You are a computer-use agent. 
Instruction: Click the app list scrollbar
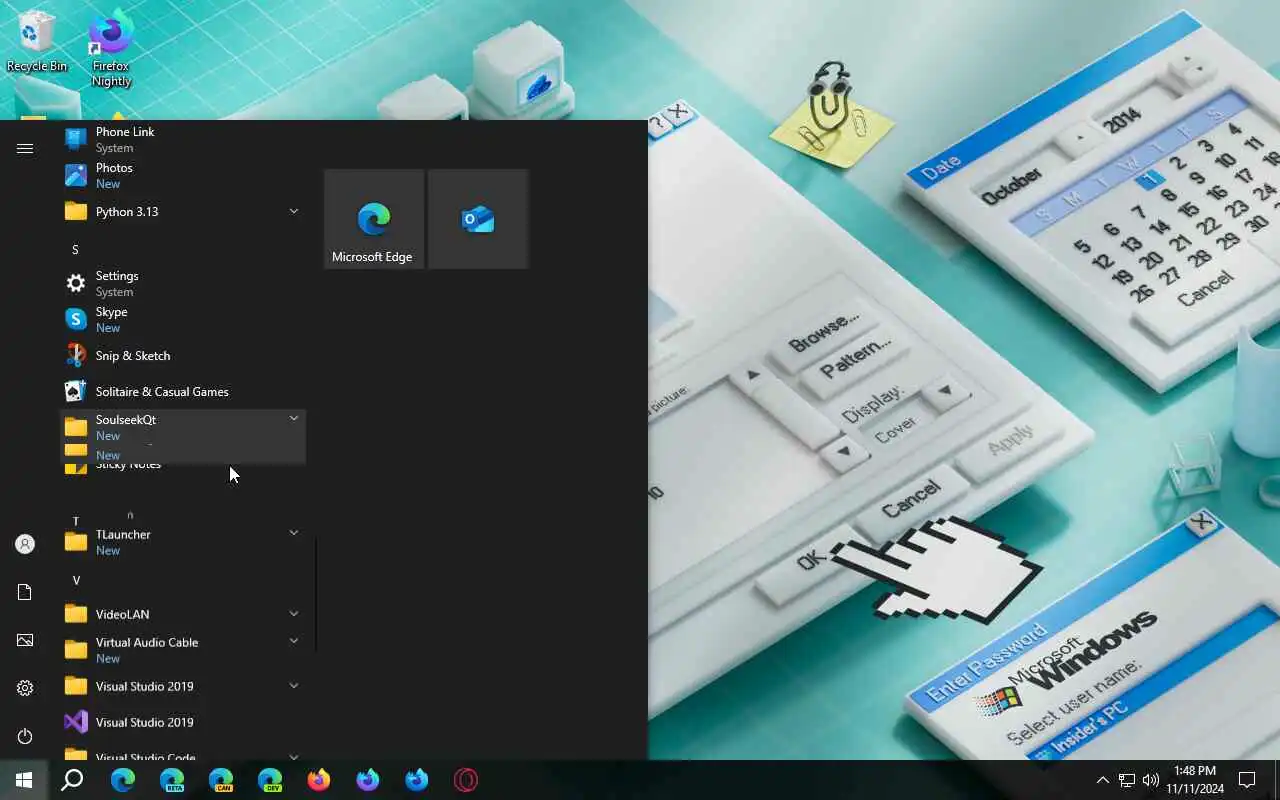(x=316, y=595)
